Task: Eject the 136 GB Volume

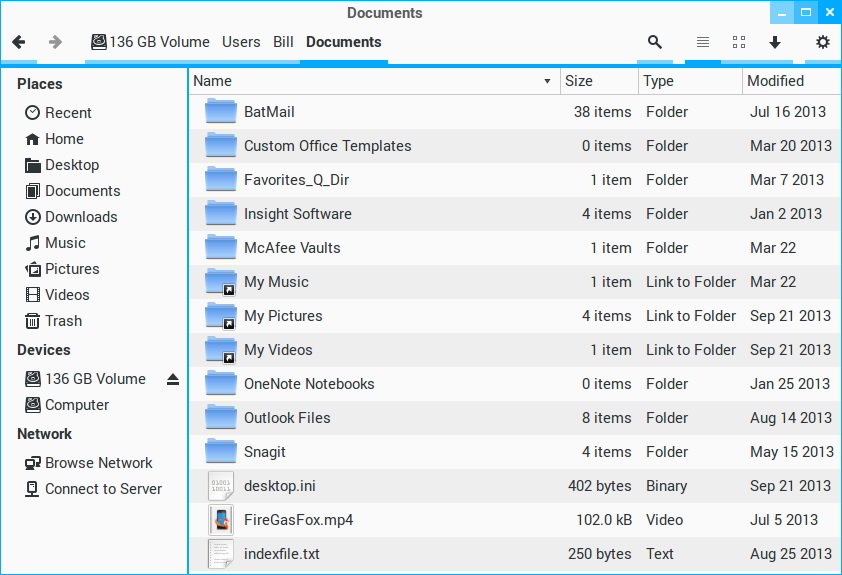Action: click(x=172, y=379)
